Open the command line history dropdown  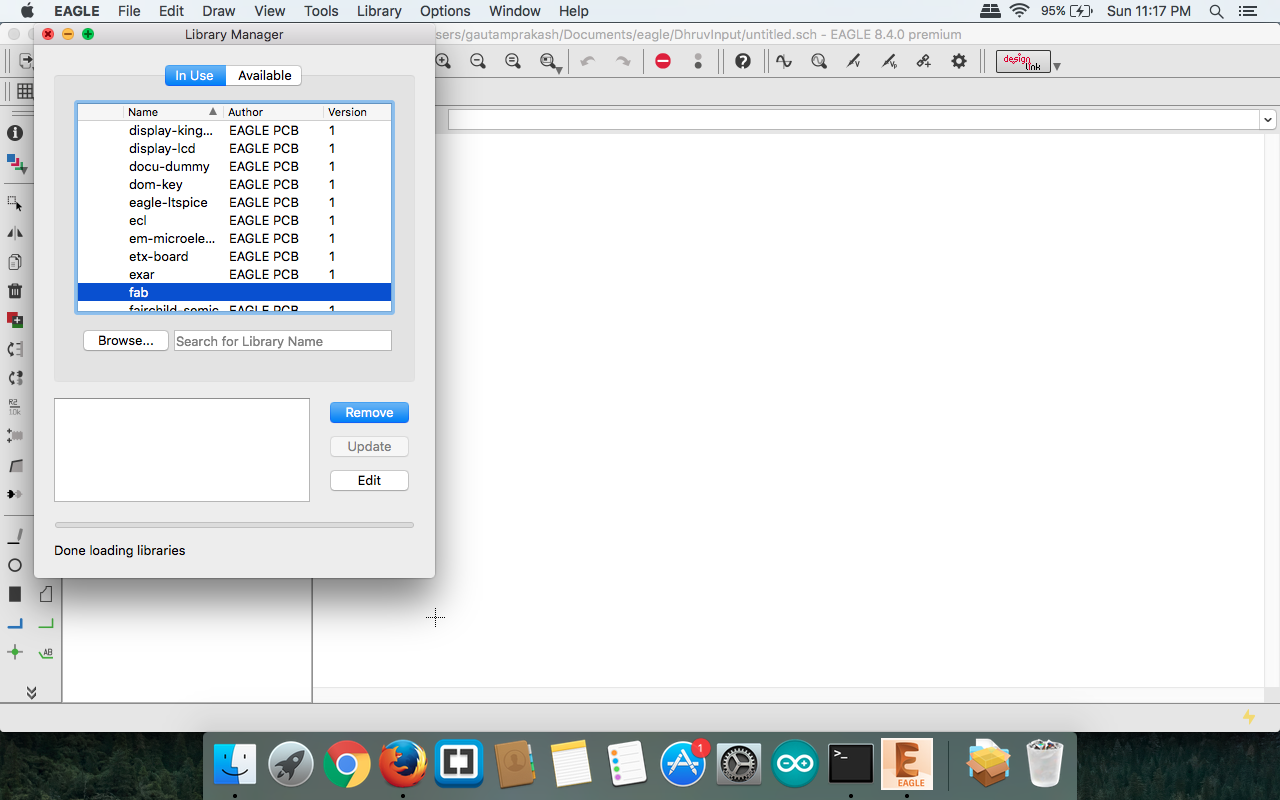click(x=1268, y=120)
